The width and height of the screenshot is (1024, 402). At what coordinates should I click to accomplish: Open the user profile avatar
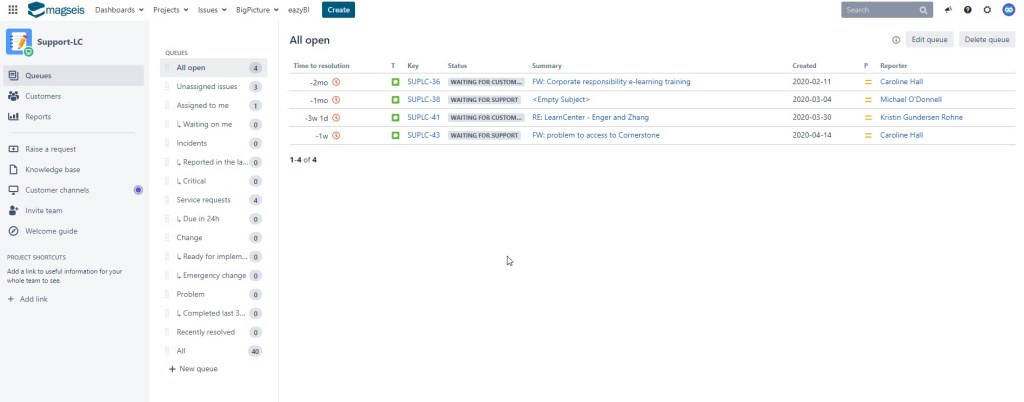click(1007, 10)
